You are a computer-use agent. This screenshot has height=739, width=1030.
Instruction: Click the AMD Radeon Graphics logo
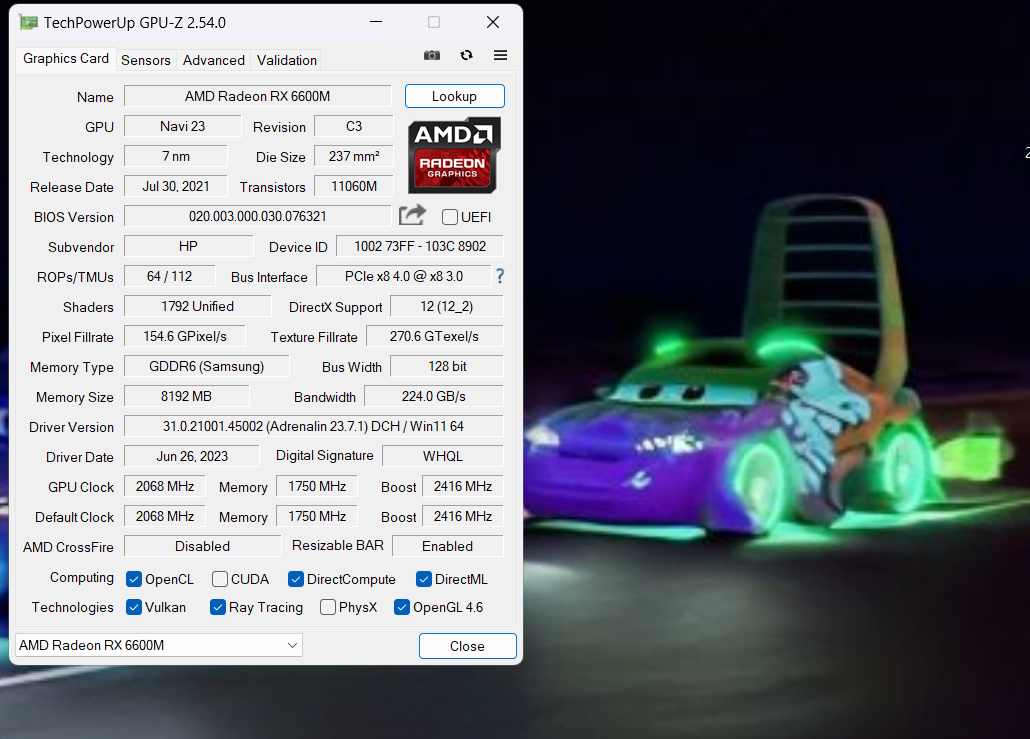pos(454,155)
